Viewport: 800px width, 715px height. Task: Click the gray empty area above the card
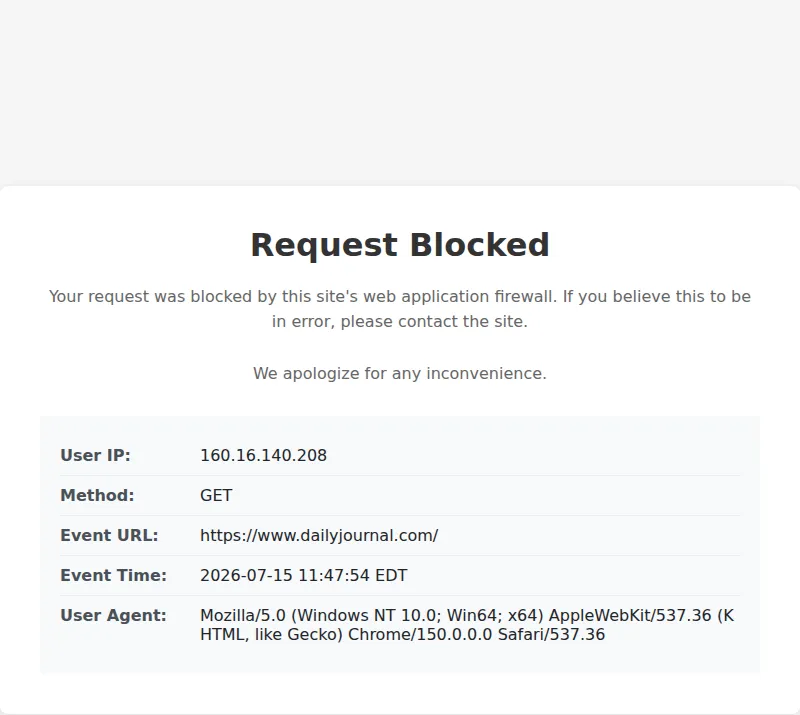[x=400, y=92]
